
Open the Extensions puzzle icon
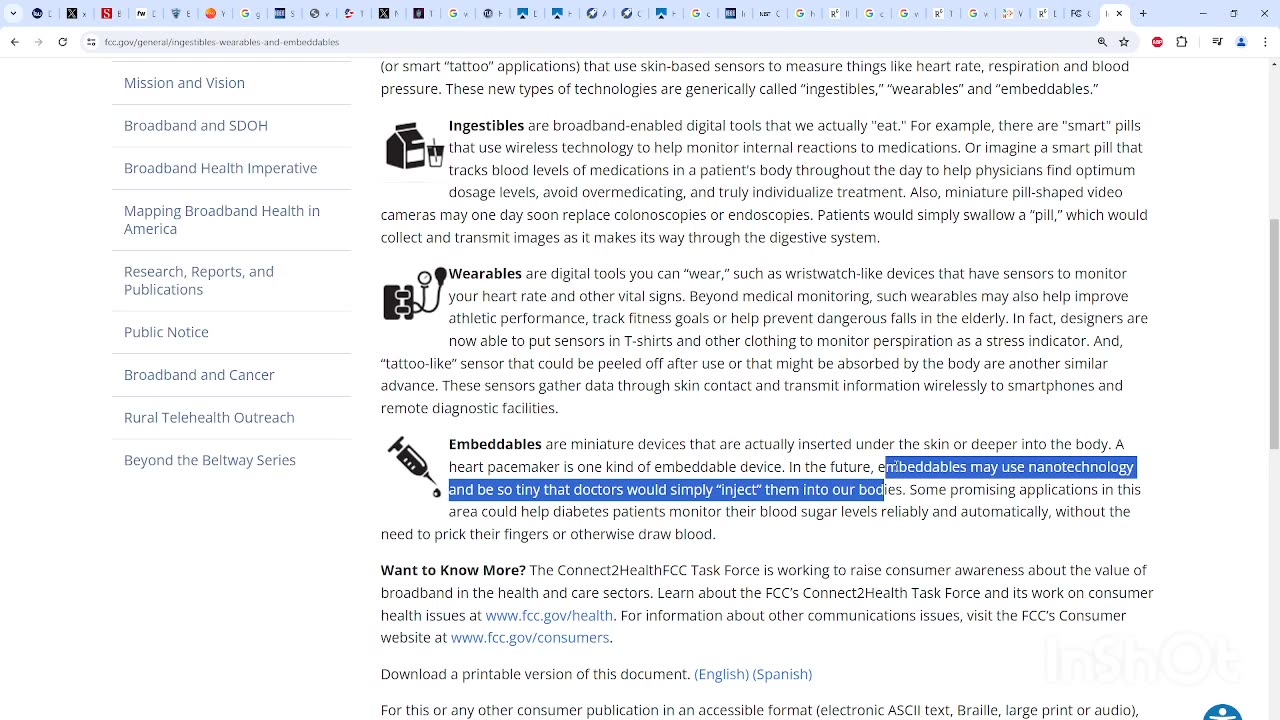coord(1182,42)
